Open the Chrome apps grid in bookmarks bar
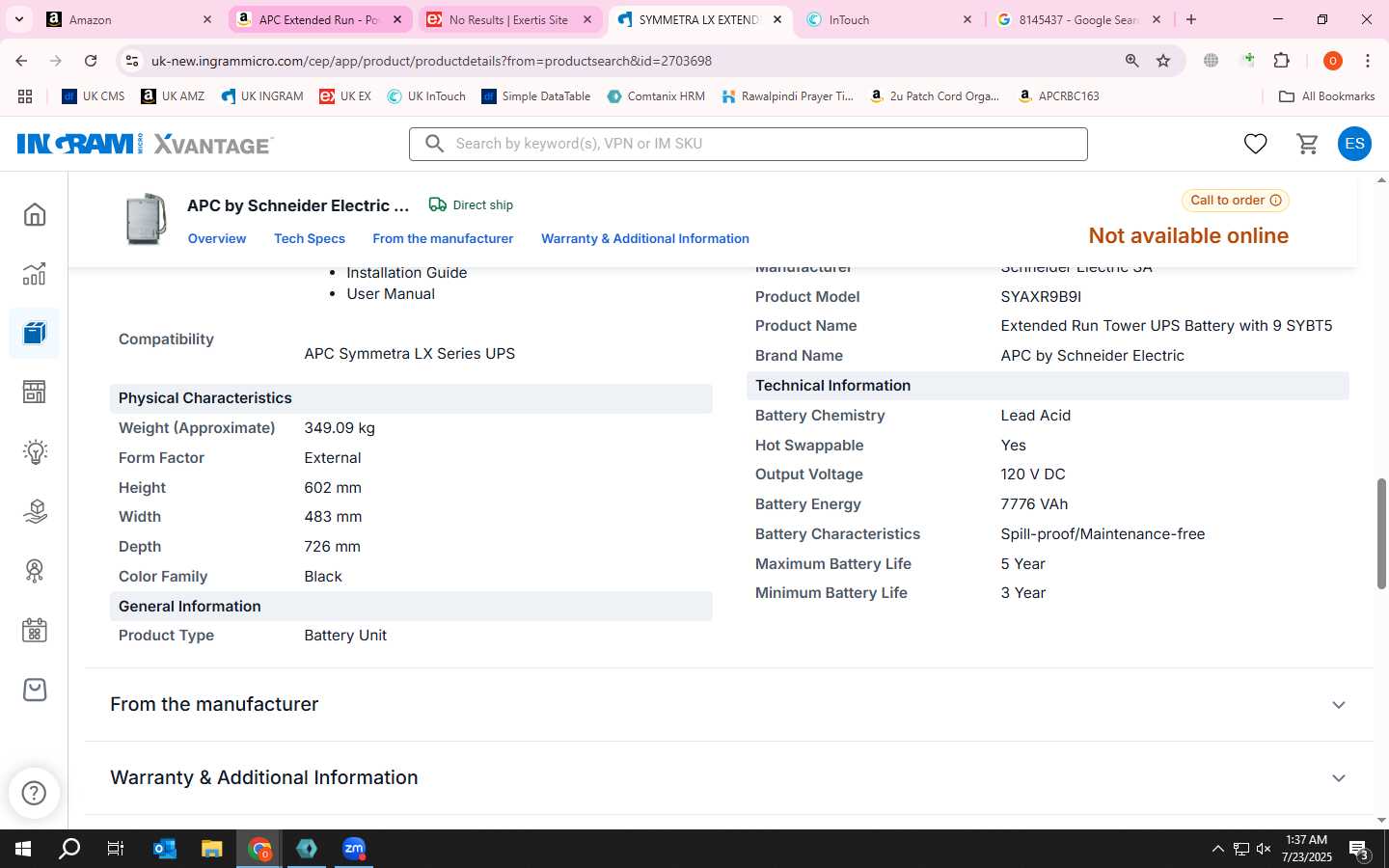 pos(25,96)
